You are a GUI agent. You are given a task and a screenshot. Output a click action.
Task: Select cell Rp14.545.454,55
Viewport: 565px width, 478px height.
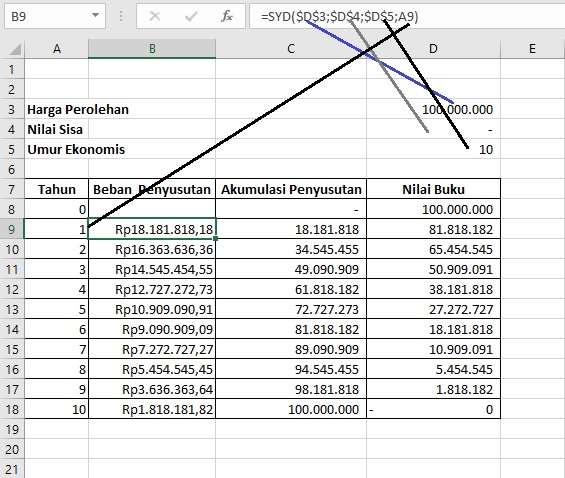pos(152,269)
